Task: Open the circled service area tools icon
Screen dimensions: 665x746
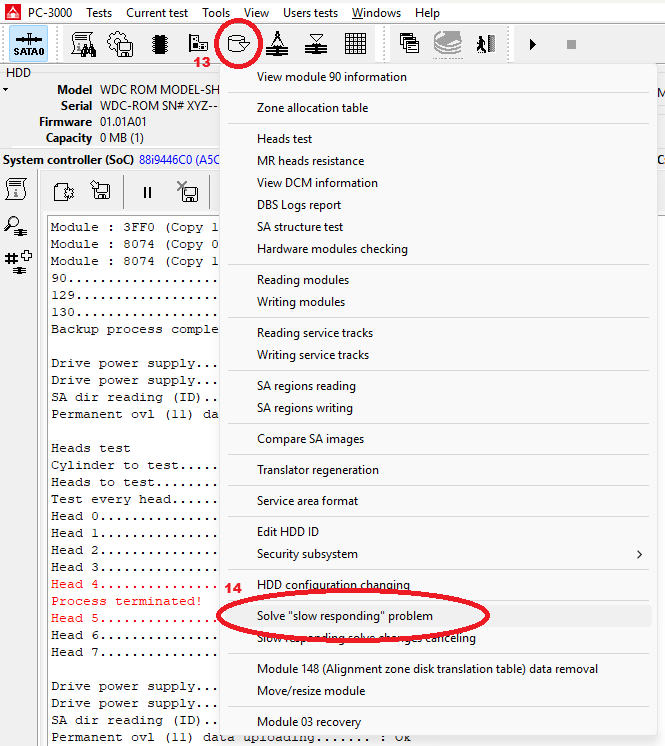Action: click(238, 44)
